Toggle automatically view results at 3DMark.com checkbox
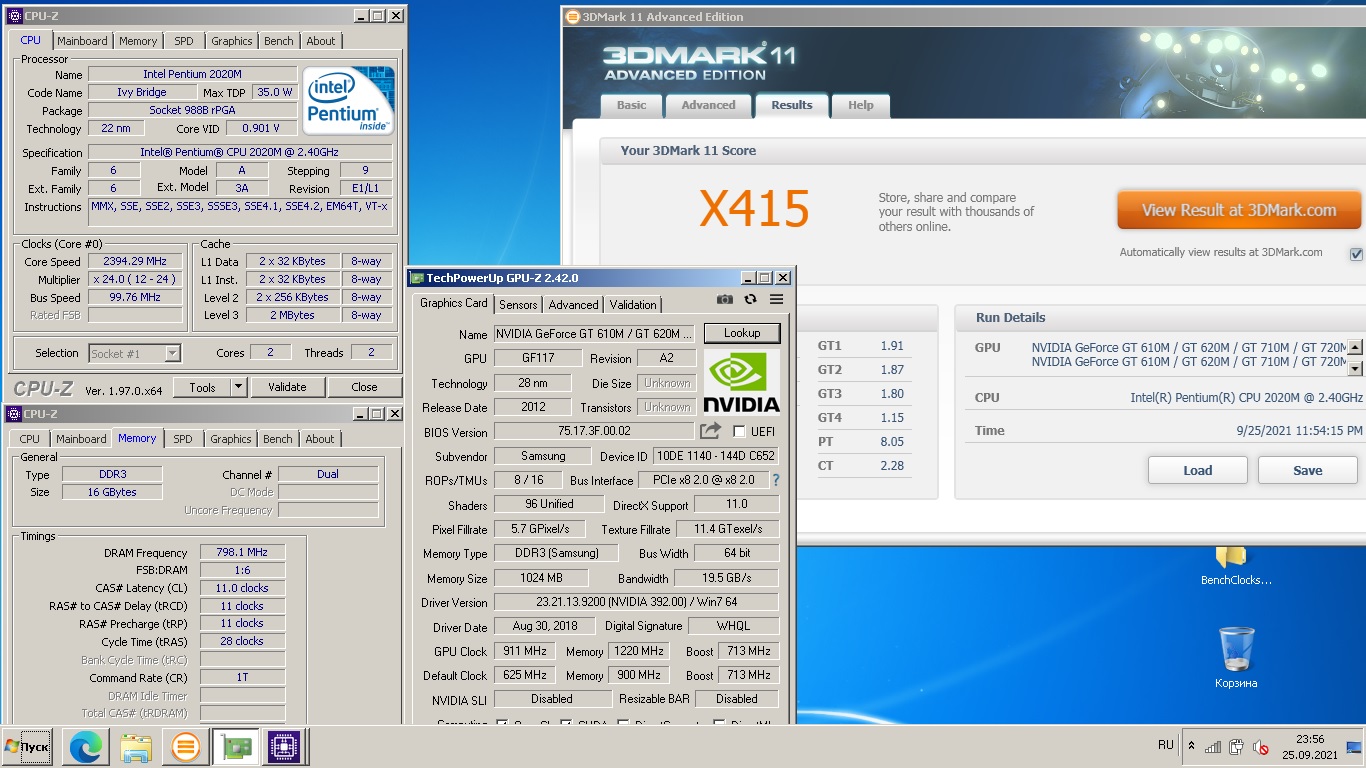The height and width of the screenshot is (768, 1366). tap(1356, 254)
